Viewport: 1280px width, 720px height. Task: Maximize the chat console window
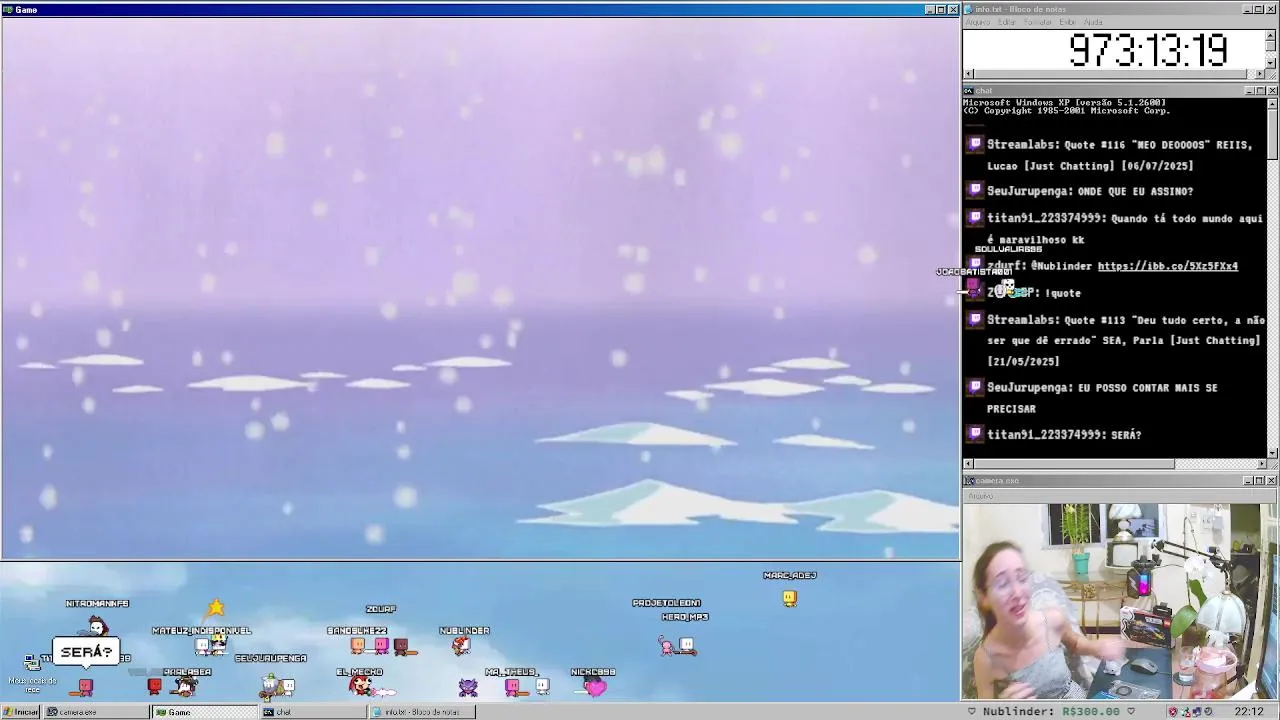[x=1260, y=91]
